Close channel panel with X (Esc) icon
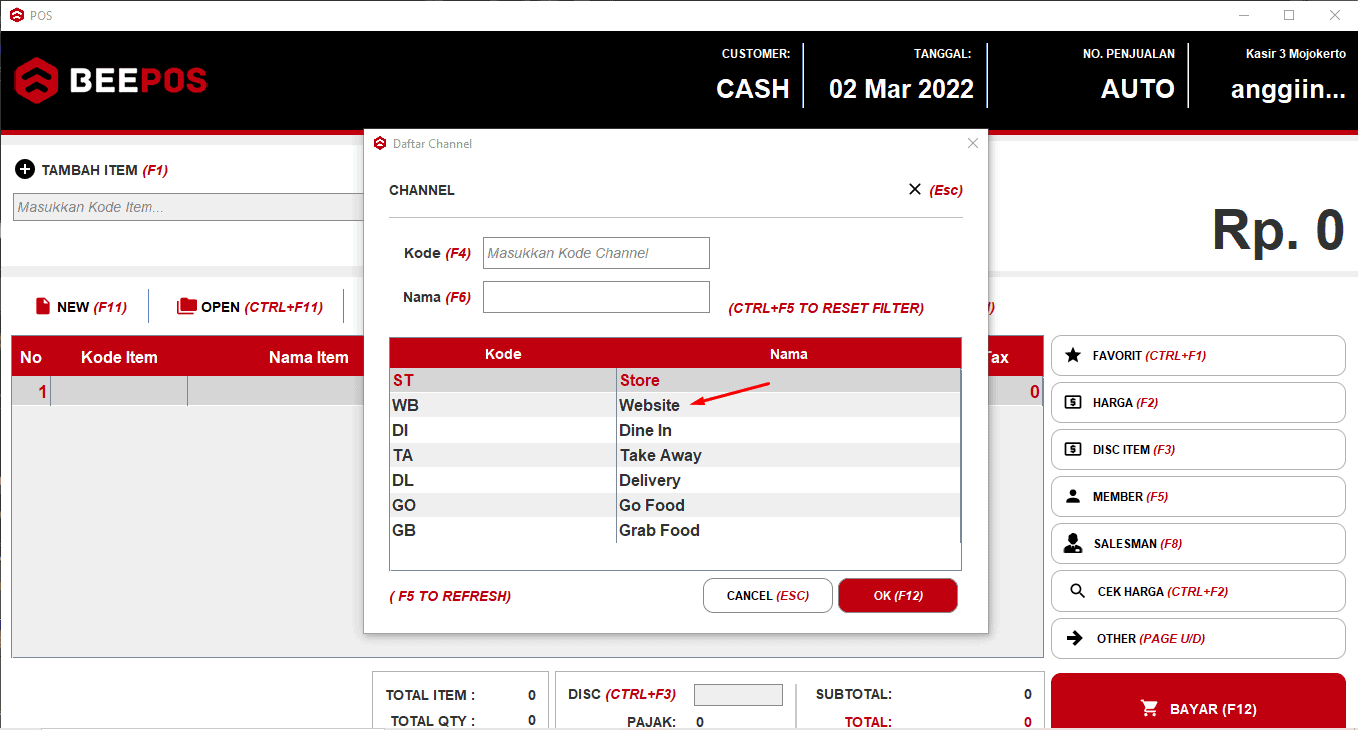This screenshot has width=1358, height=730. pyautogui.click(x=914, y=189)
